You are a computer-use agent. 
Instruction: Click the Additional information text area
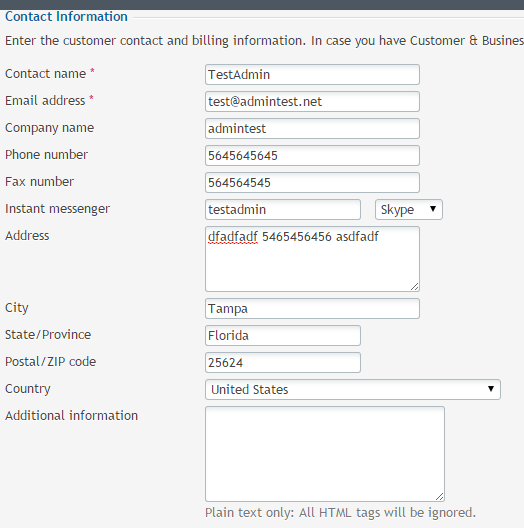tap(325, 454)
